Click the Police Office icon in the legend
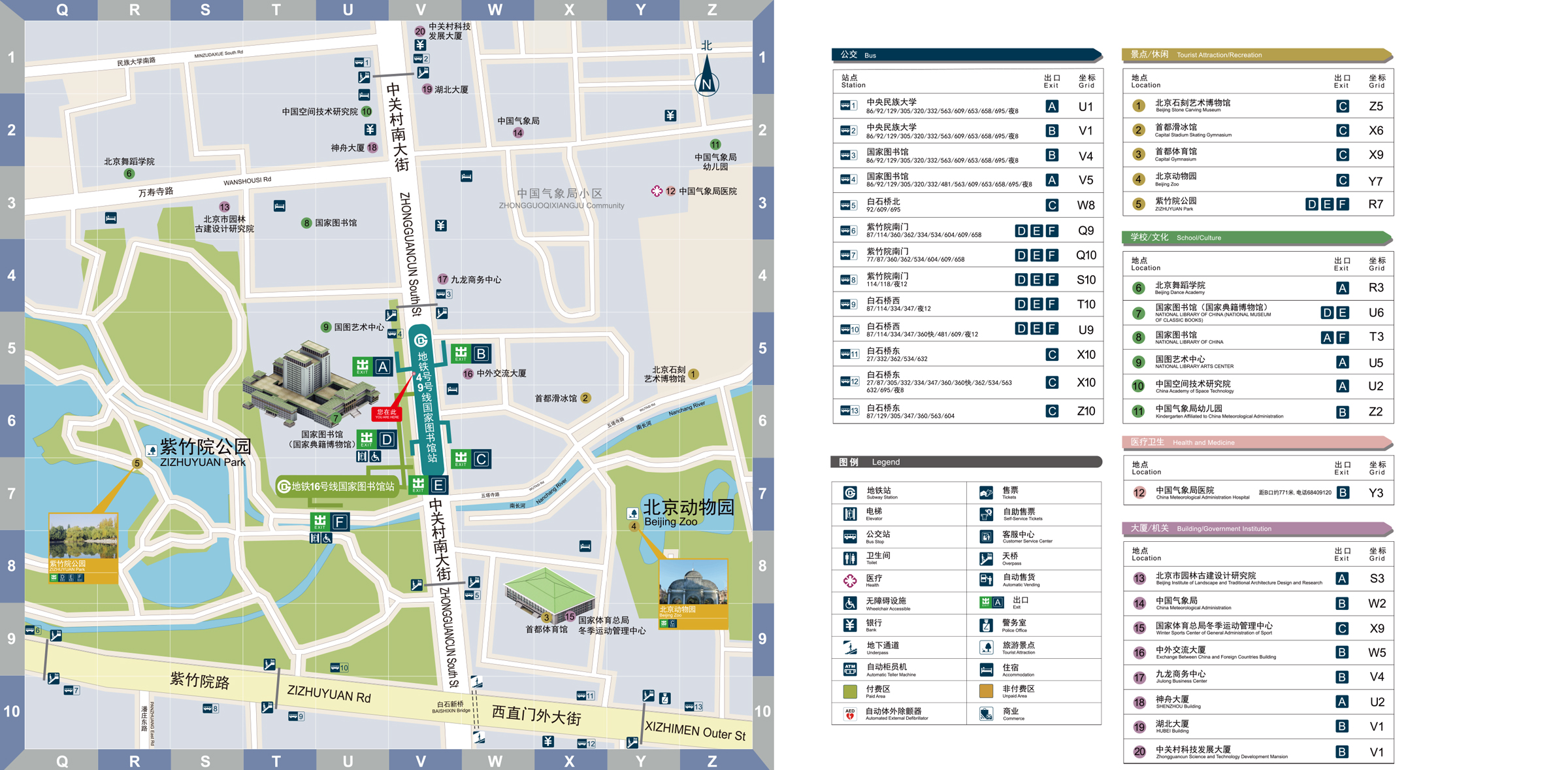 (x=986, y=626)
